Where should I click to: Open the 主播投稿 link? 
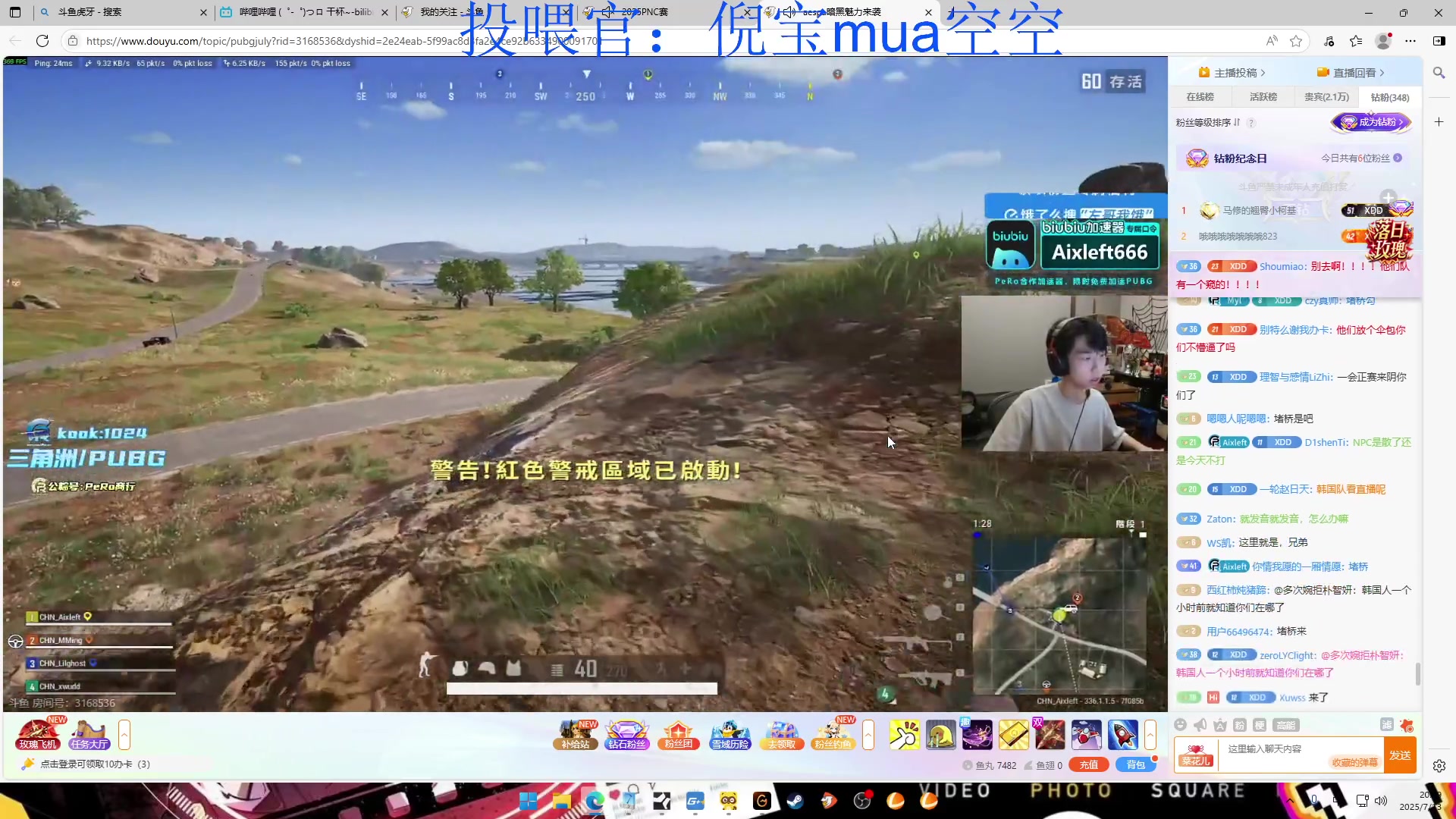[1232, 73]
